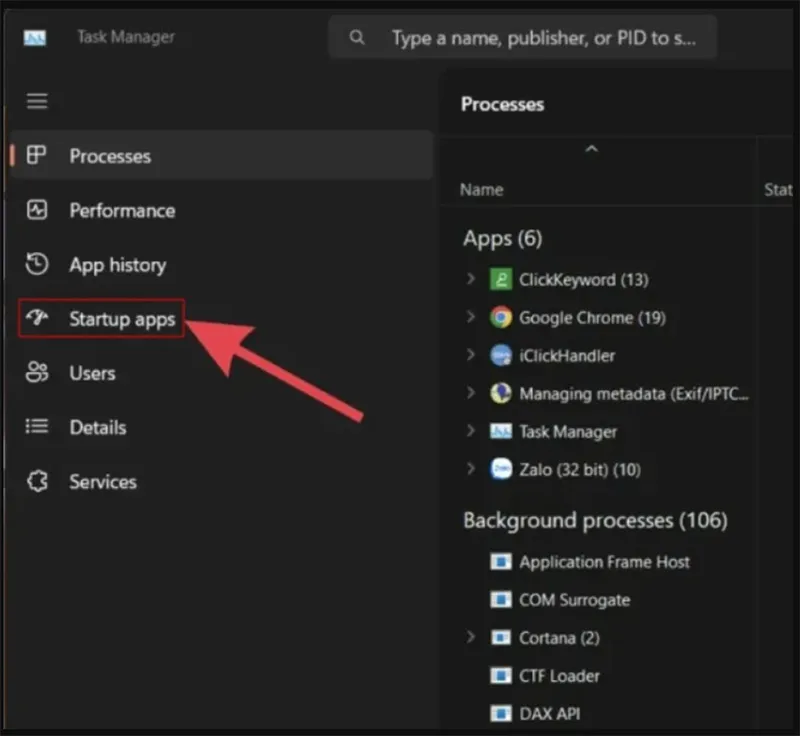Click the sort arrow above Name column

pyautogui.click(x=591, y=149)
